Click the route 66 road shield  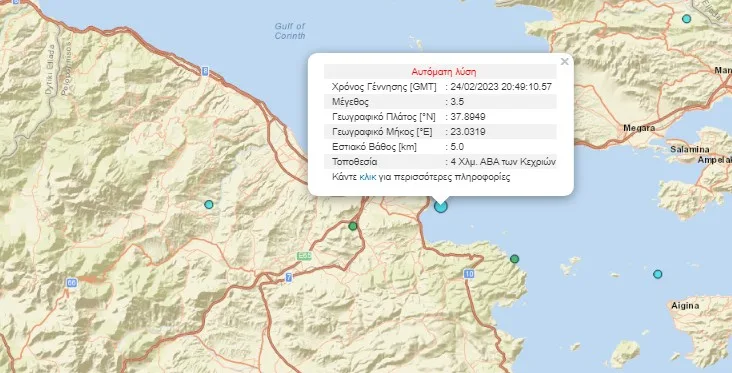71,282
